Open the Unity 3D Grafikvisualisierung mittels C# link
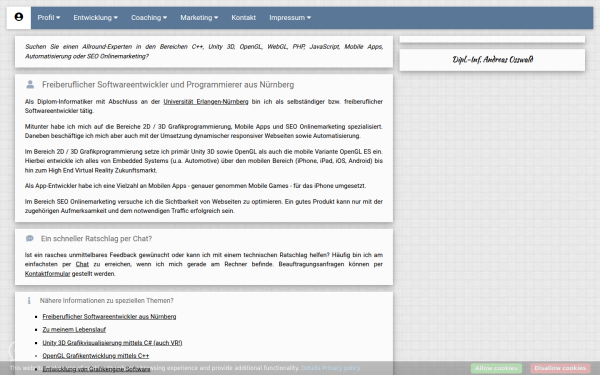Image resolution: width=600 pixels, height=375 pixels. pyautogui.click(x=112, y=342)
